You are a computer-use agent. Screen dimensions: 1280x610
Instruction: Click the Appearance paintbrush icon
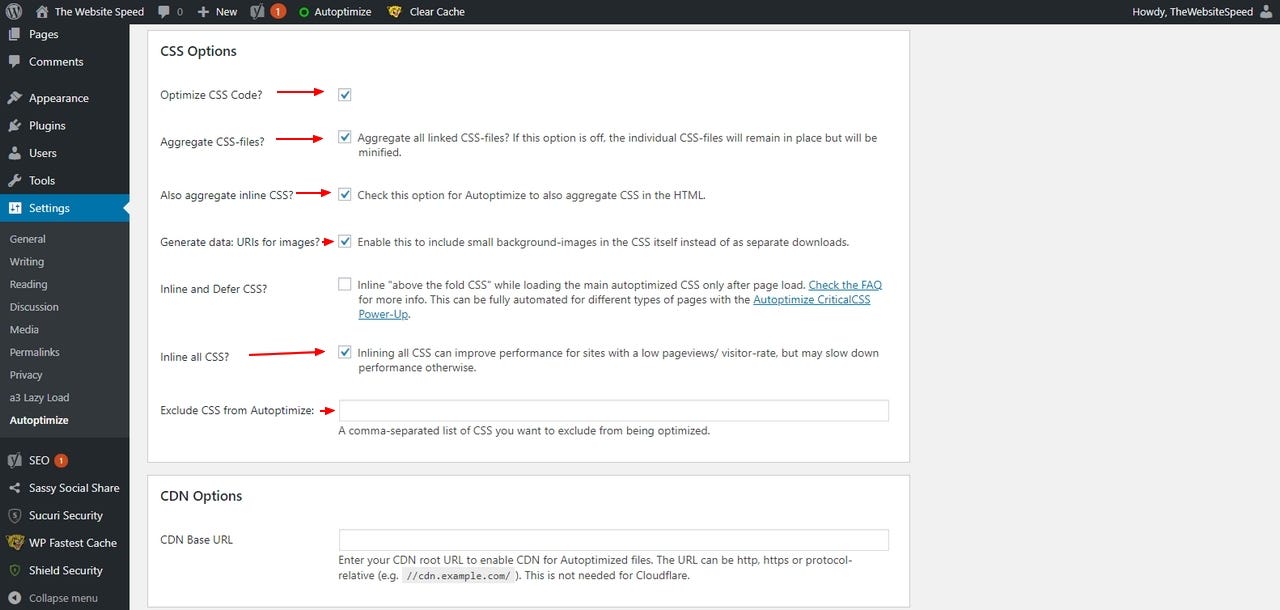point(14,98)
